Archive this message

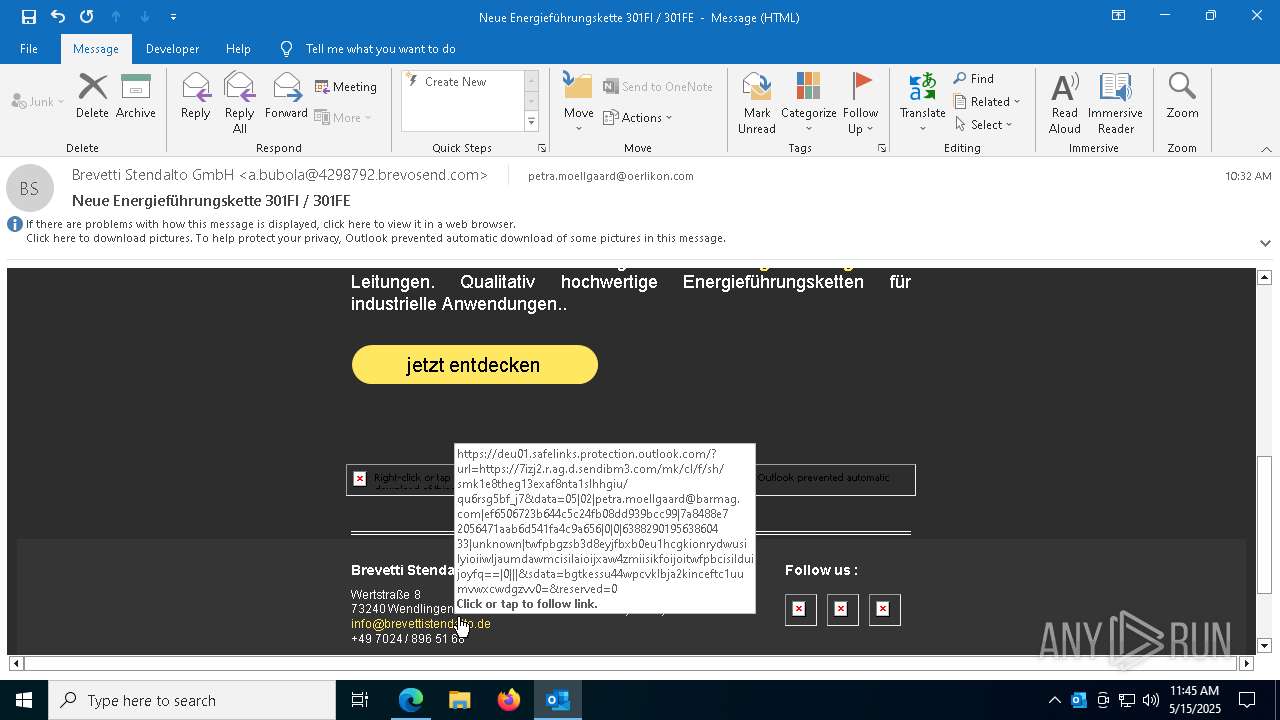(136, 97)
